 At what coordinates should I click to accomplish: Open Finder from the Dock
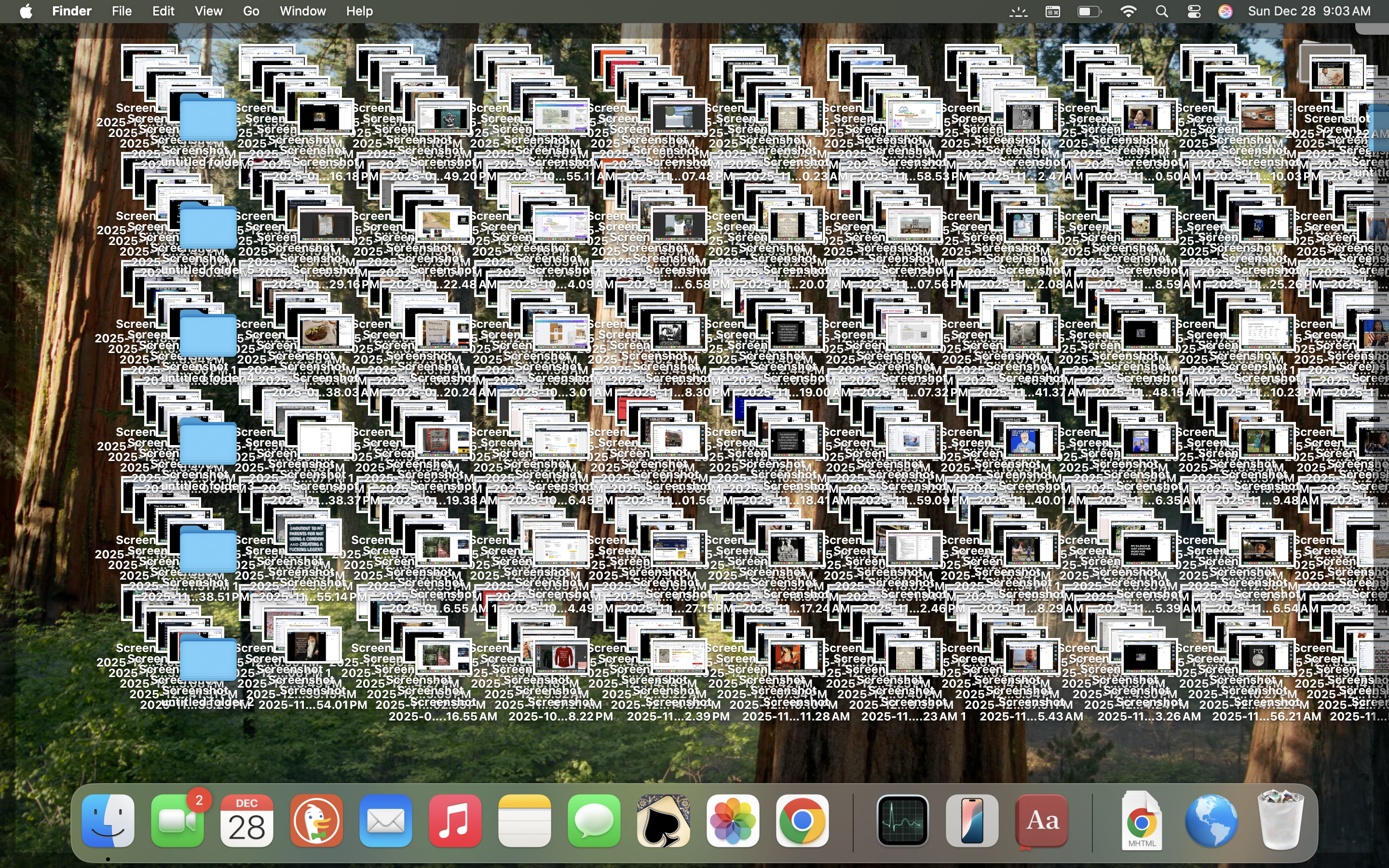(108, 820)
